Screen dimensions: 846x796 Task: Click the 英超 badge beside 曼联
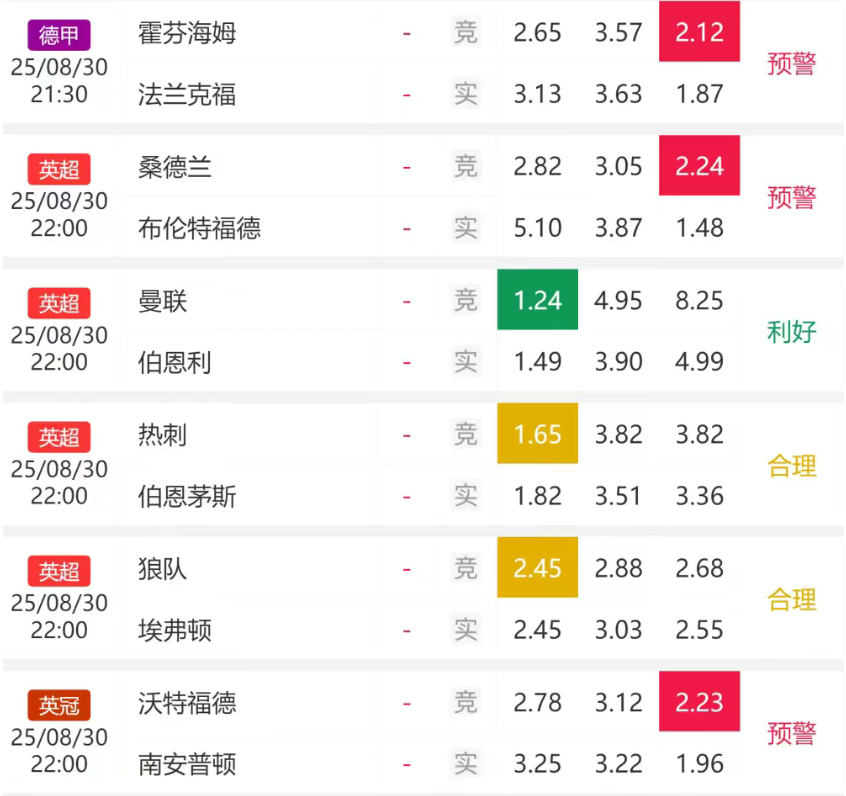[x=59, y=304]
